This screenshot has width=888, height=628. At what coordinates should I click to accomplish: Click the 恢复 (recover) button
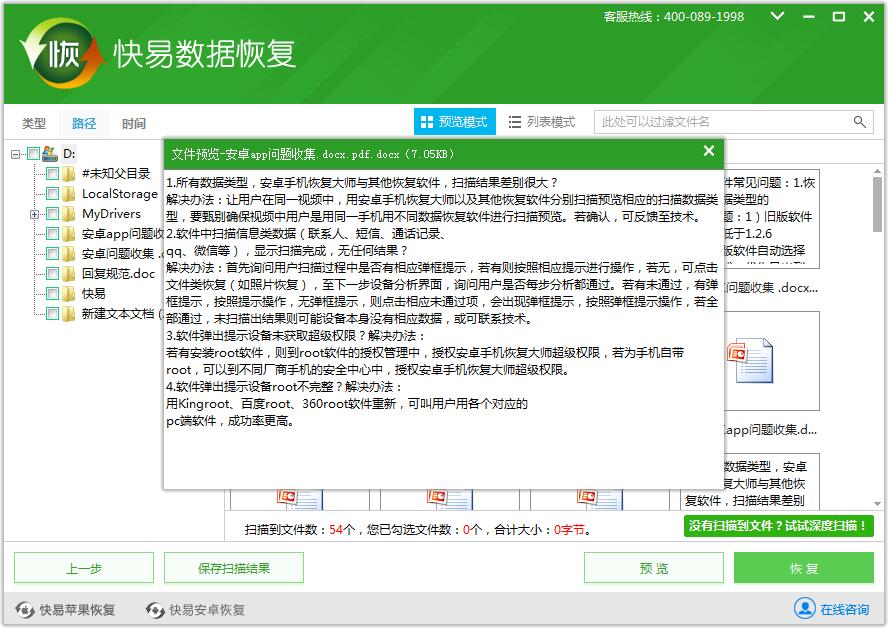point(803,568)
